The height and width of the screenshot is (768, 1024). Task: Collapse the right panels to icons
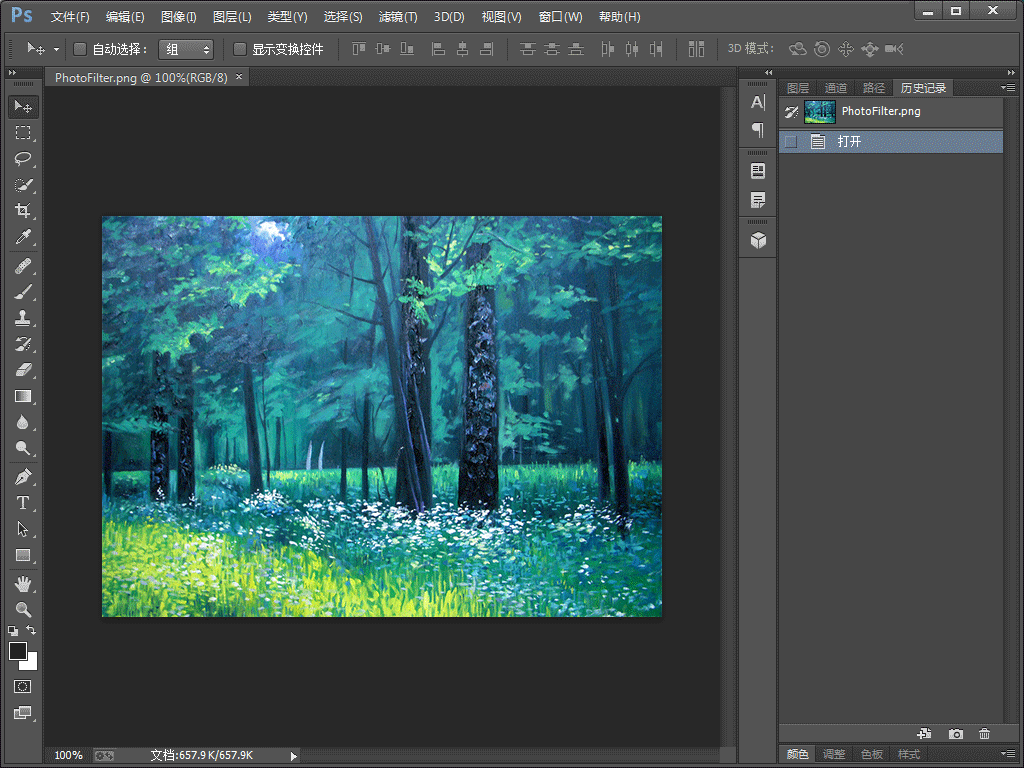point(1011,72)
